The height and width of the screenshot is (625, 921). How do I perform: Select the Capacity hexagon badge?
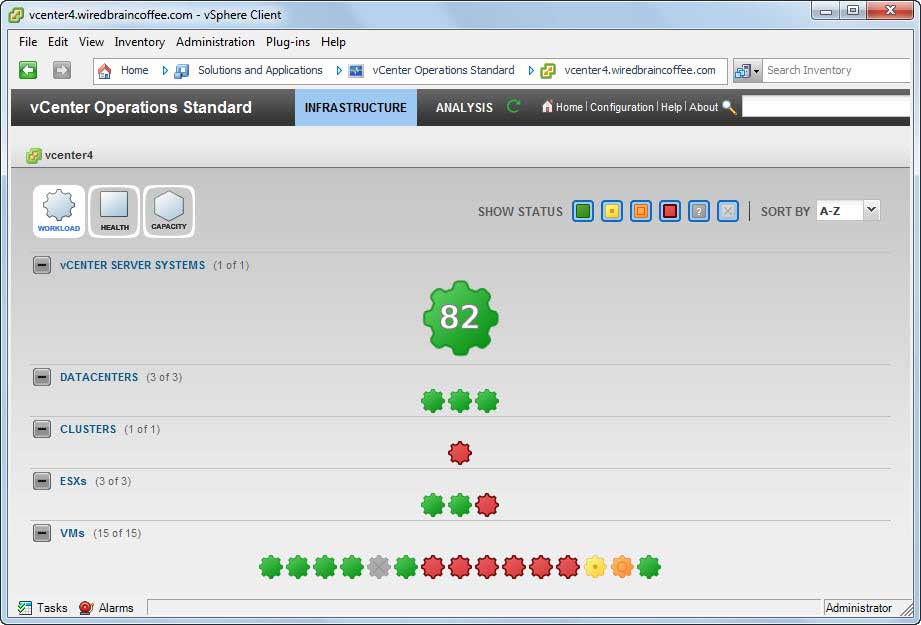pos(169,211)
